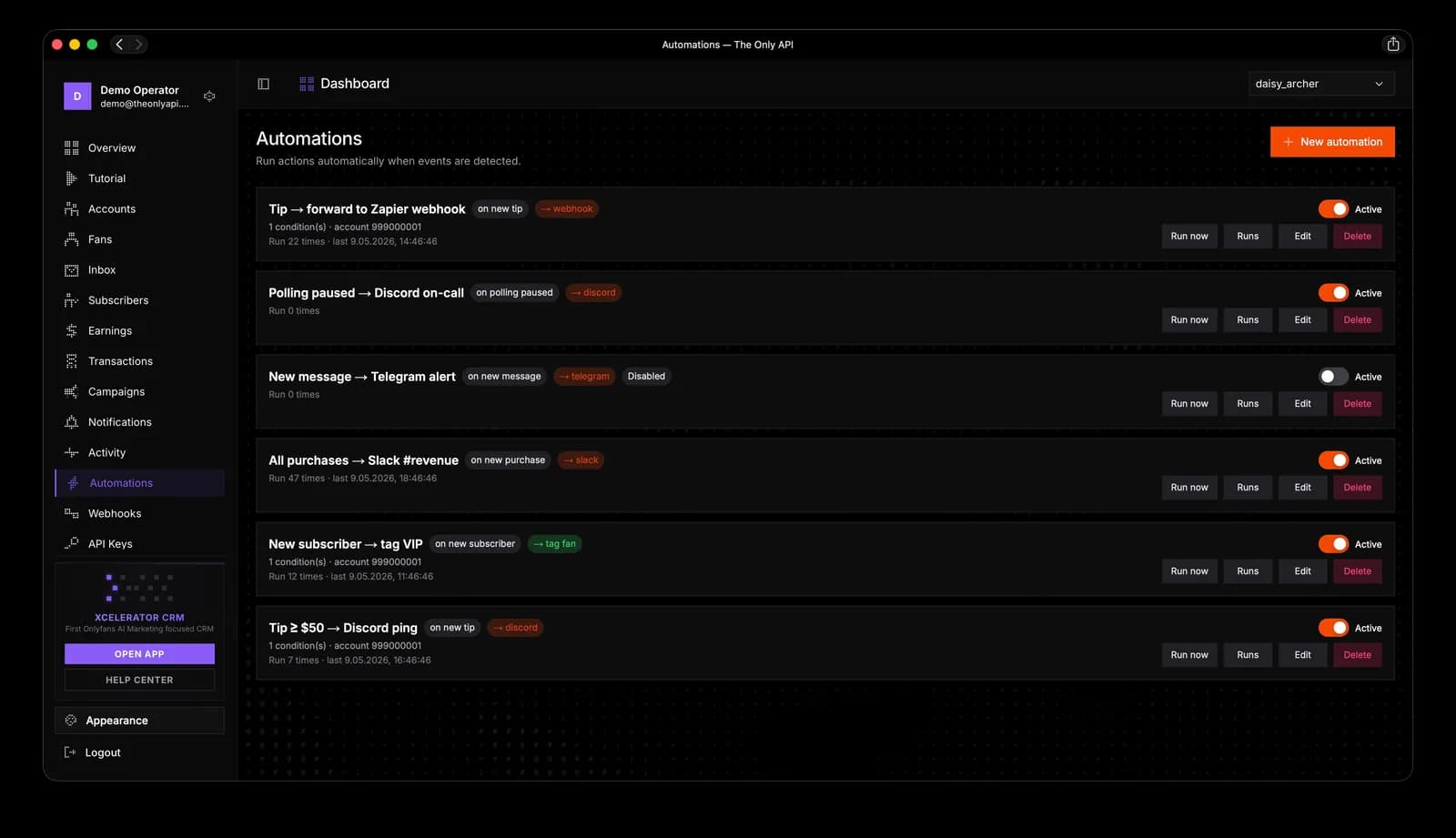Screen dimensions: 1456x838
Task: Edit the New message Telegram alert automation
Action: 1303,404
